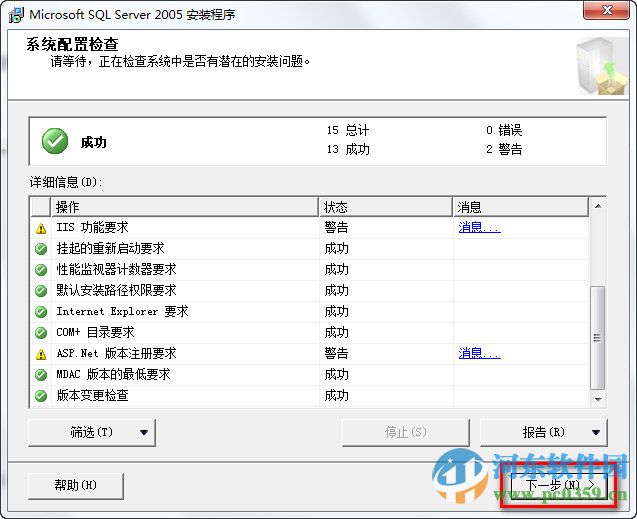Click the 帮助(H) button
The image size is (637, 519).
coord(76,485)
